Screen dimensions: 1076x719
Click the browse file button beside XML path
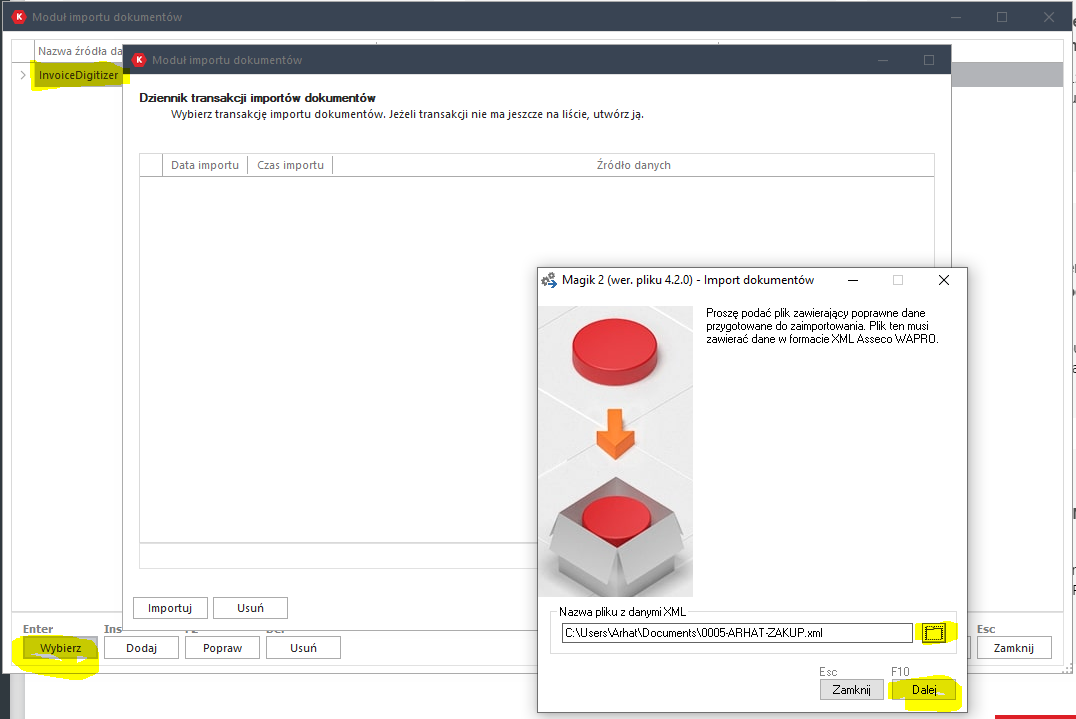coord(934,632)
